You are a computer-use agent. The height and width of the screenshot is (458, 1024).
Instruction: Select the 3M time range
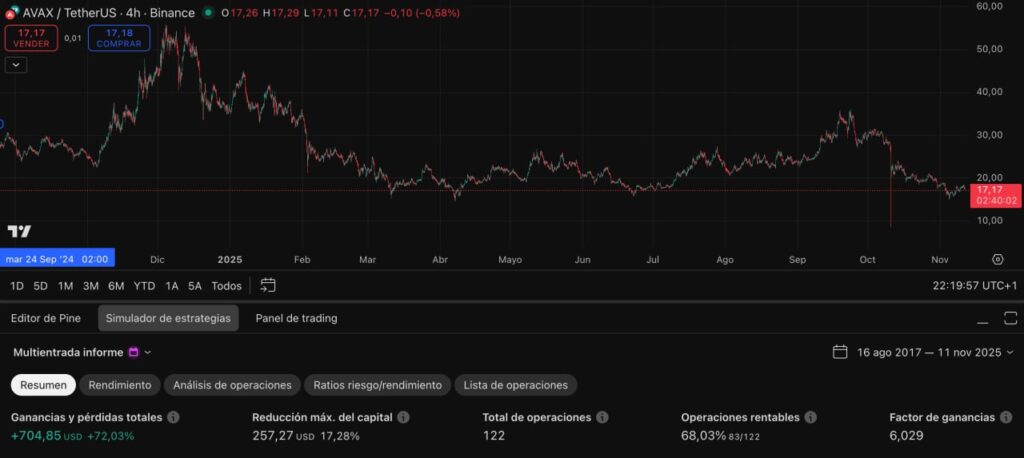pos(91,286)
